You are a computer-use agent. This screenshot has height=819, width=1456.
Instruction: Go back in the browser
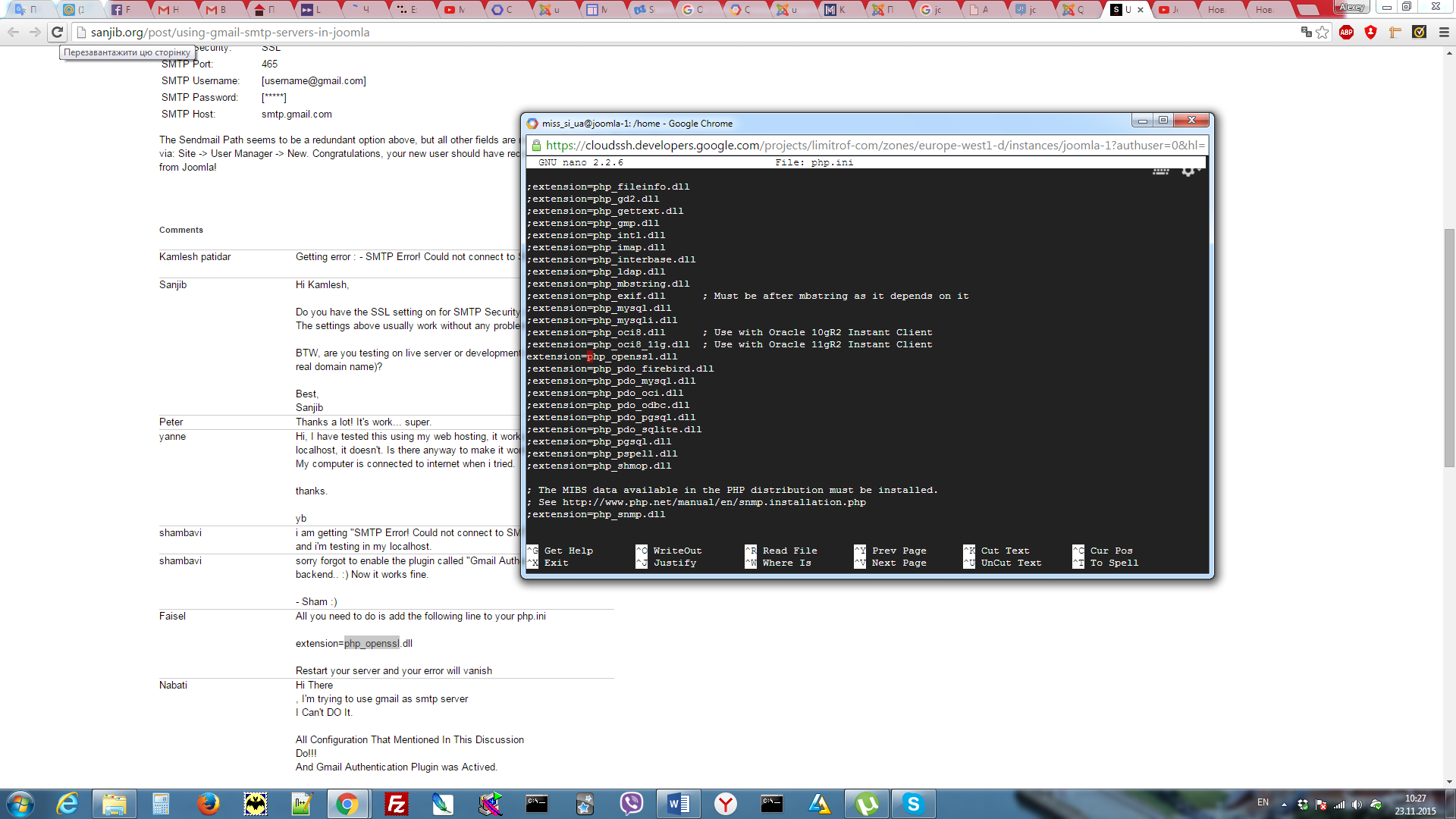13,32
